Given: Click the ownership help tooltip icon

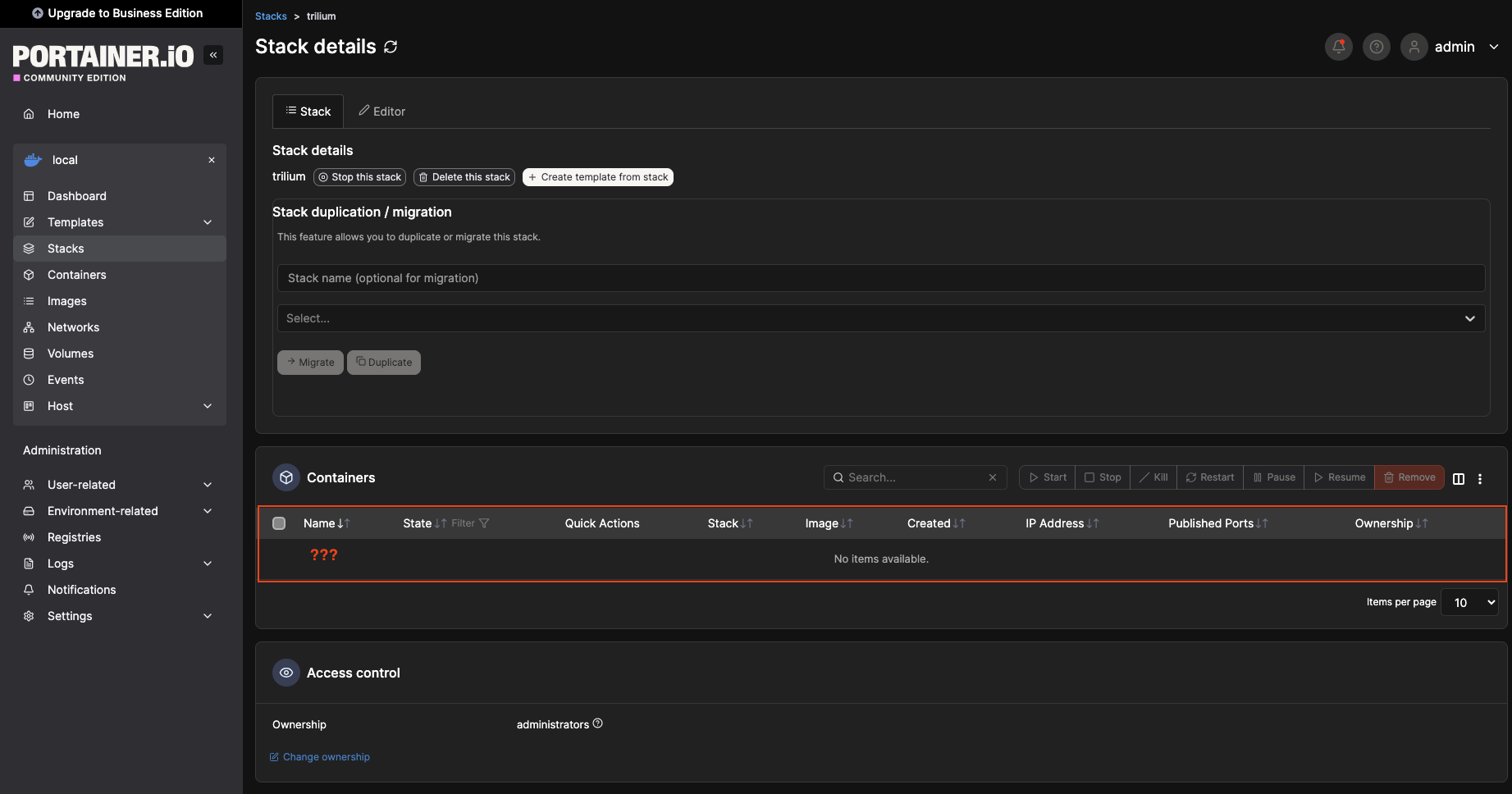Looking at the screenshot, I should [597, 723].
